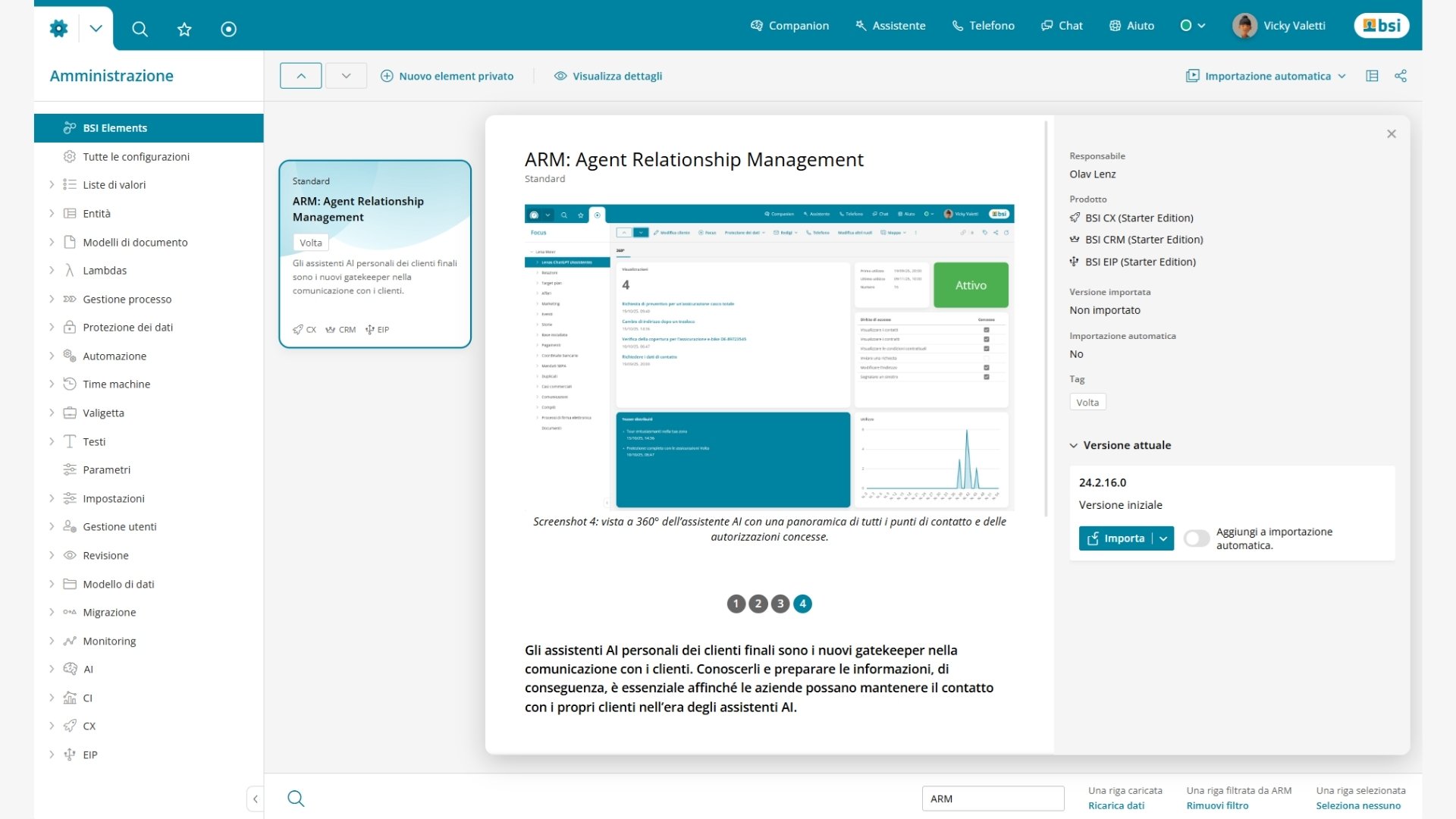Open the Companion feature in the top bar

point(789,25)
